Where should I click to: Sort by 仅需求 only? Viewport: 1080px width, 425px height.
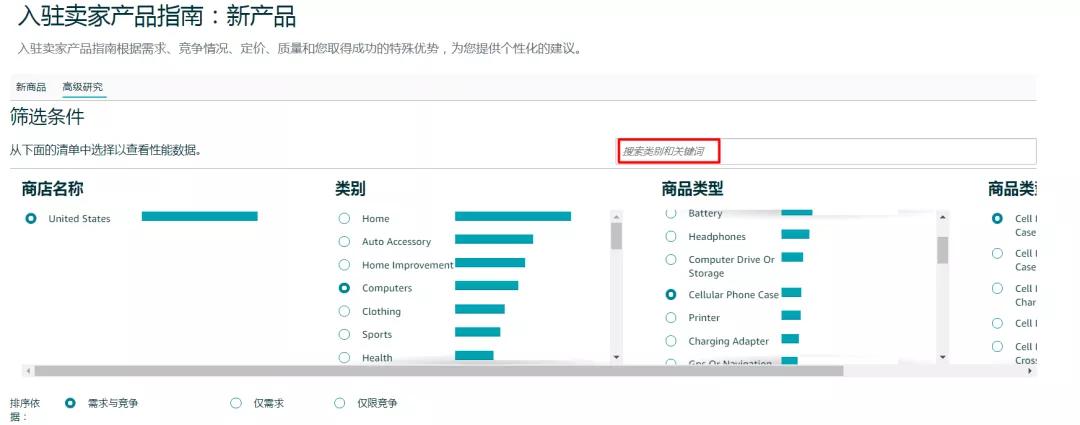point(236,403)
